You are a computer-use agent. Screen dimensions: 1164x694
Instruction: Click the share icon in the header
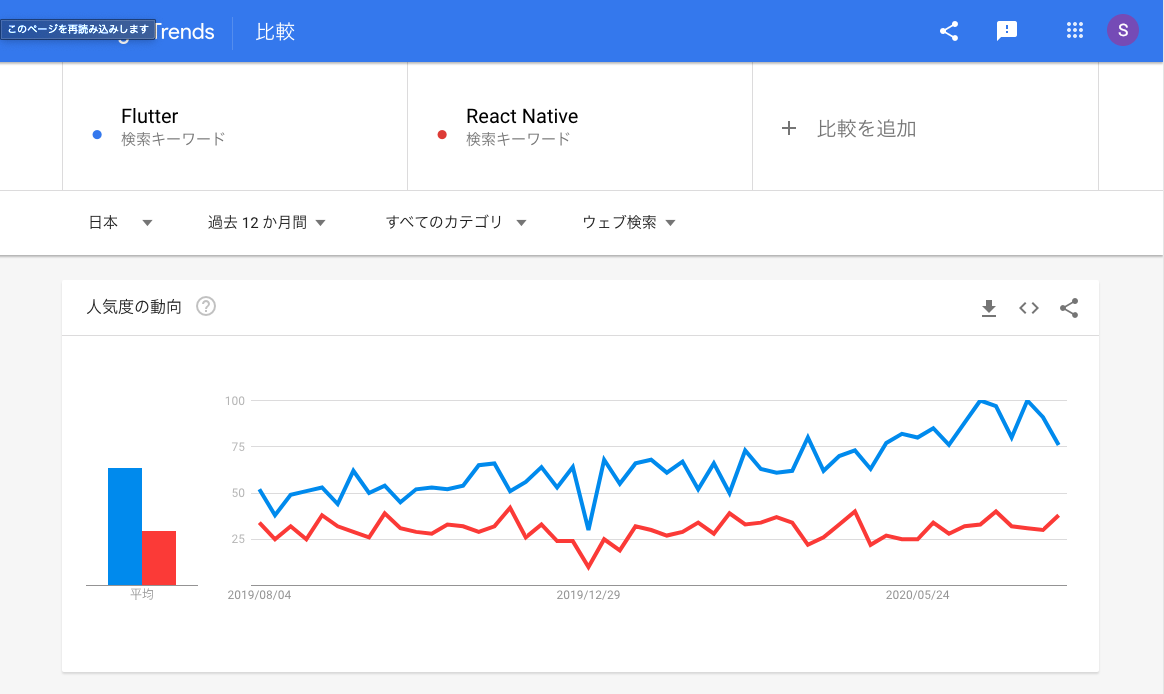[949, 31]
